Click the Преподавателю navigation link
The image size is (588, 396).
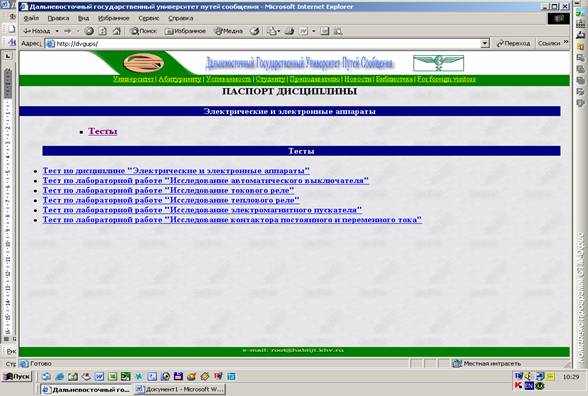(x=315, y=79)
